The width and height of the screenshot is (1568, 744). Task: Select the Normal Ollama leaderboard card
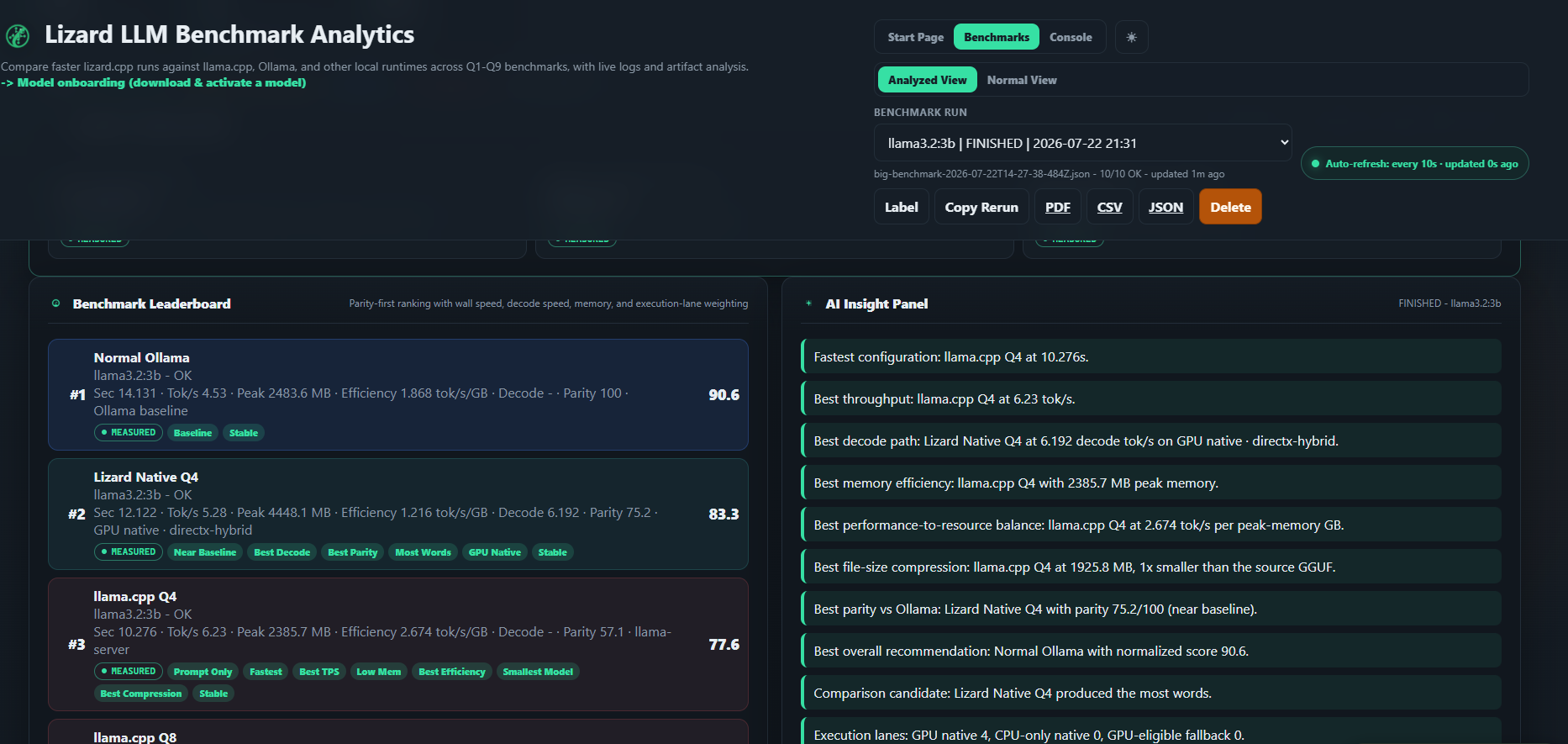point(397,394)
